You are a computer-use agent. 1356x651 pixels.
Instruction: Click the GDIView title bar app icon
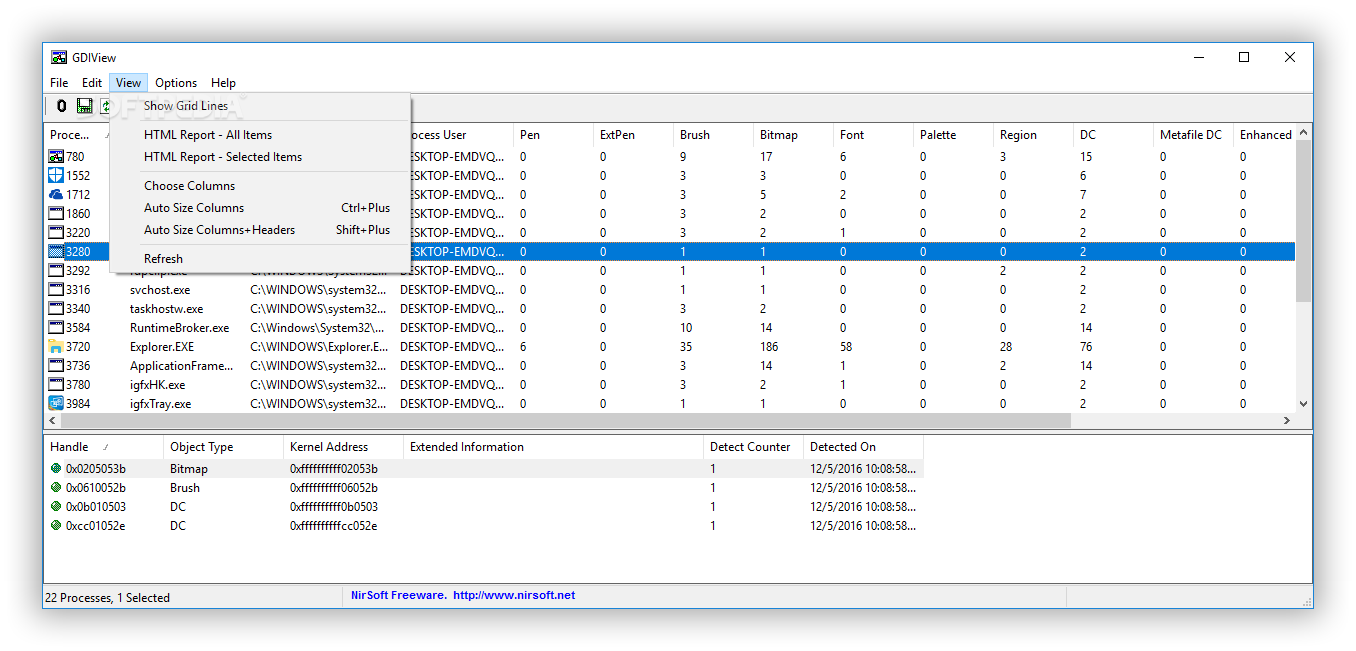tap(59, 57)
